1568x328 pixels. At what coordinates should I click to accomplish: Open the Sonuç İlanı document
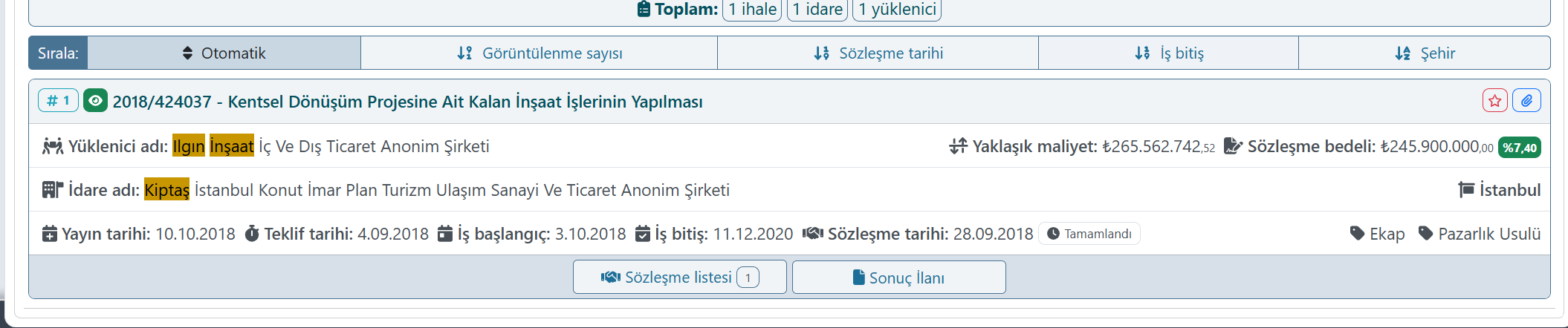[898, 278]
